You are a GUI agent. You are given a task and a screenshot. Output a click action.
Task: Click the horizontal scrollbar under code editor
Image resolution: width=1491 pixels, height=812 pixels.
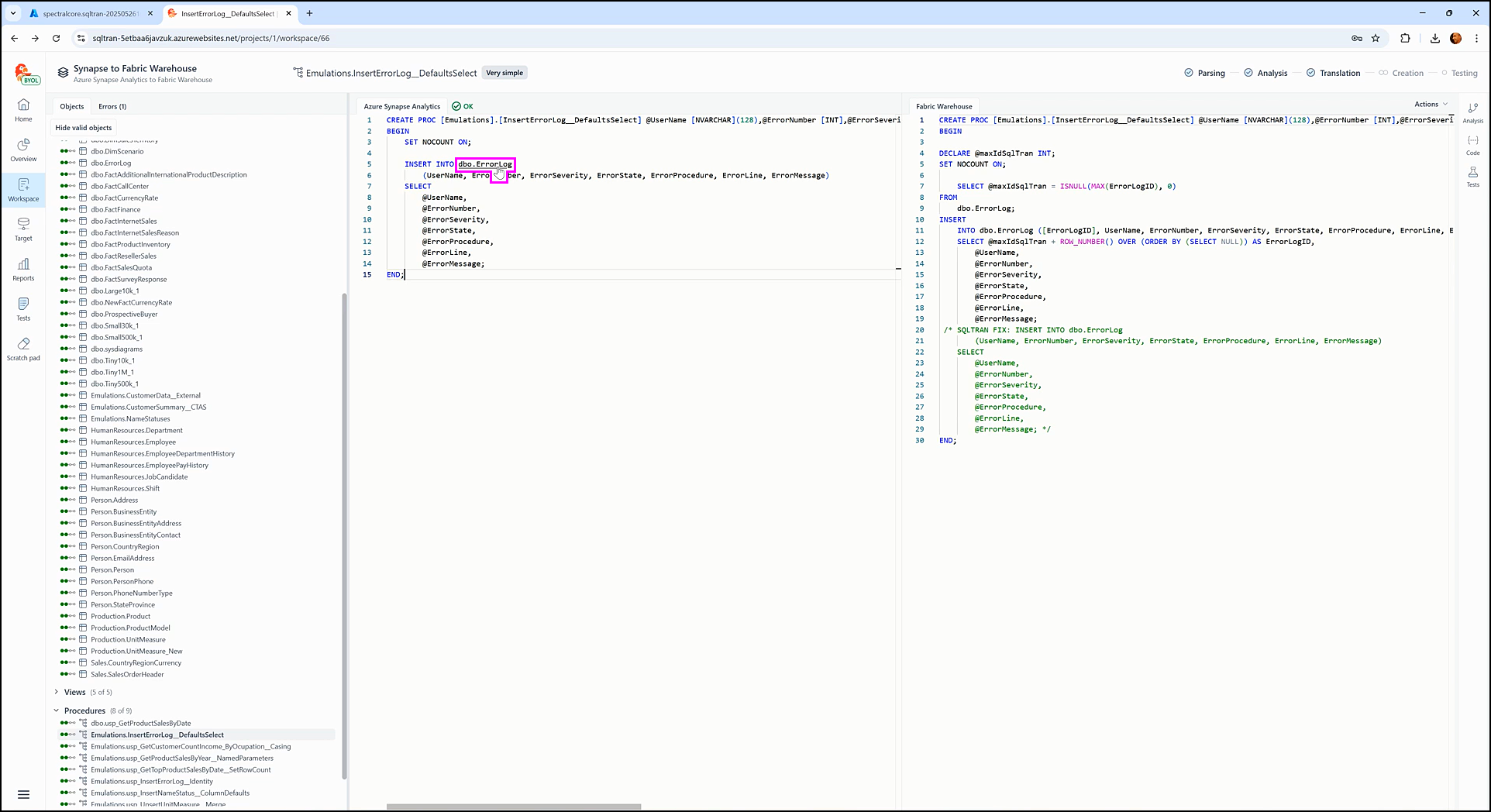point(513,807)
